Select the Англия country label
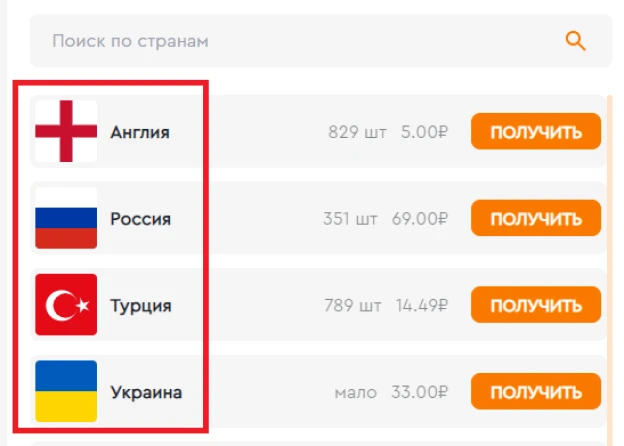 [140, 132]
